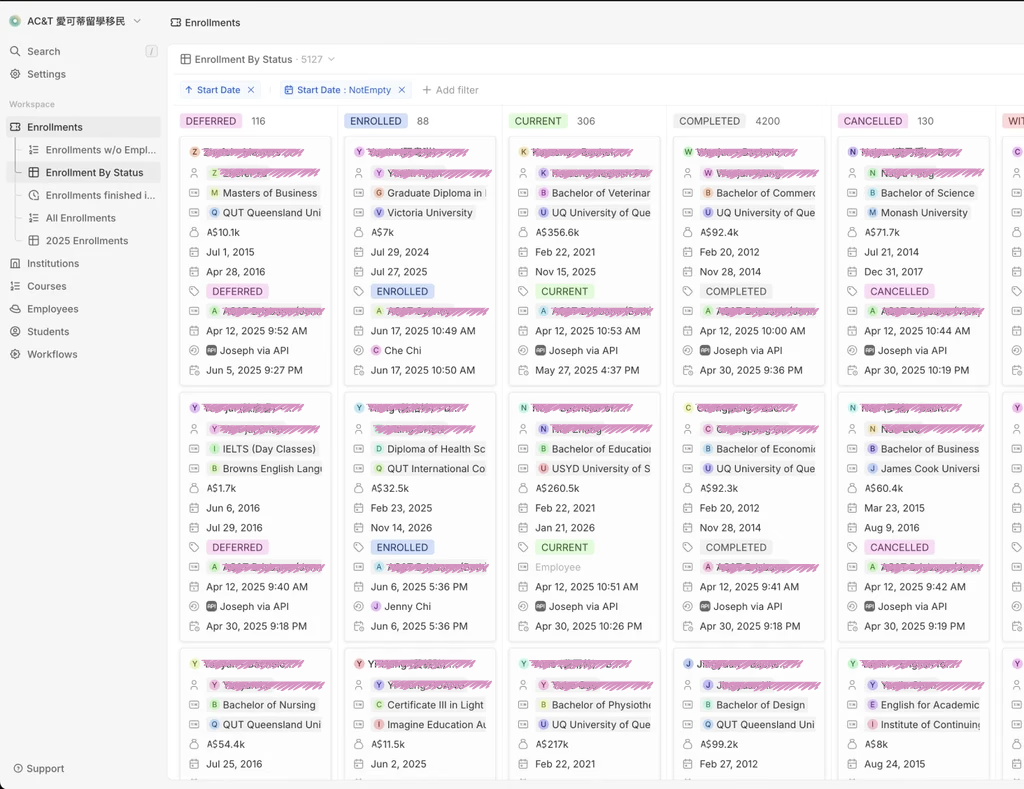The image size is (1024, 789).
Task: Click the COMPLETED column header tag
Action: tap(710, 121)
